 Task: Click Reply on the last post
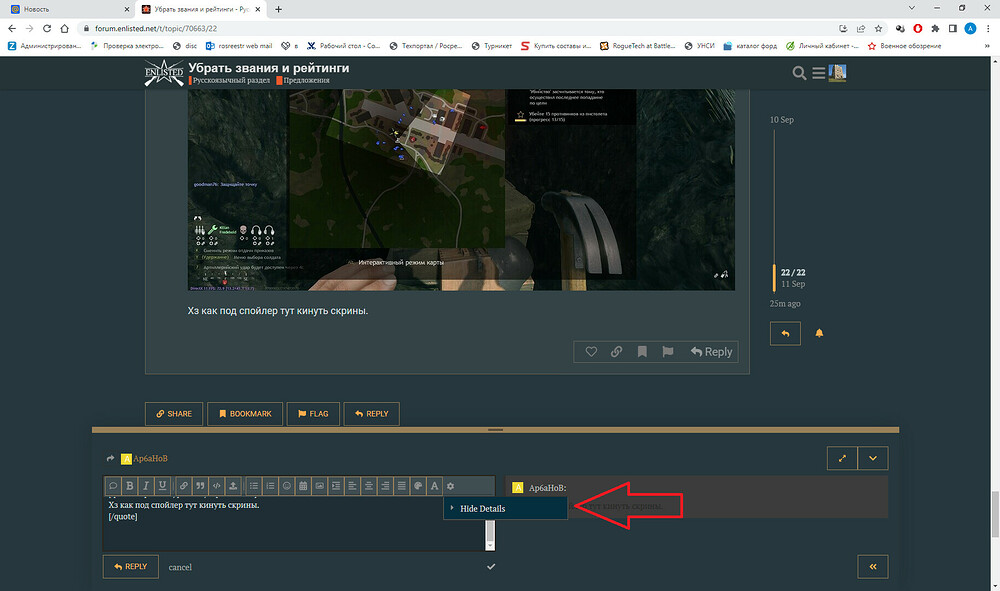[712, 352]
